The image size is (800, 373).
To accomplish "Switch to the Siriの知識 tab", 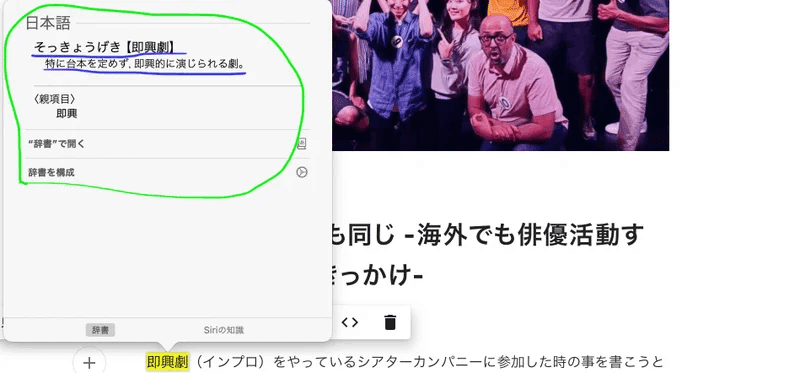I will (223, 330).
